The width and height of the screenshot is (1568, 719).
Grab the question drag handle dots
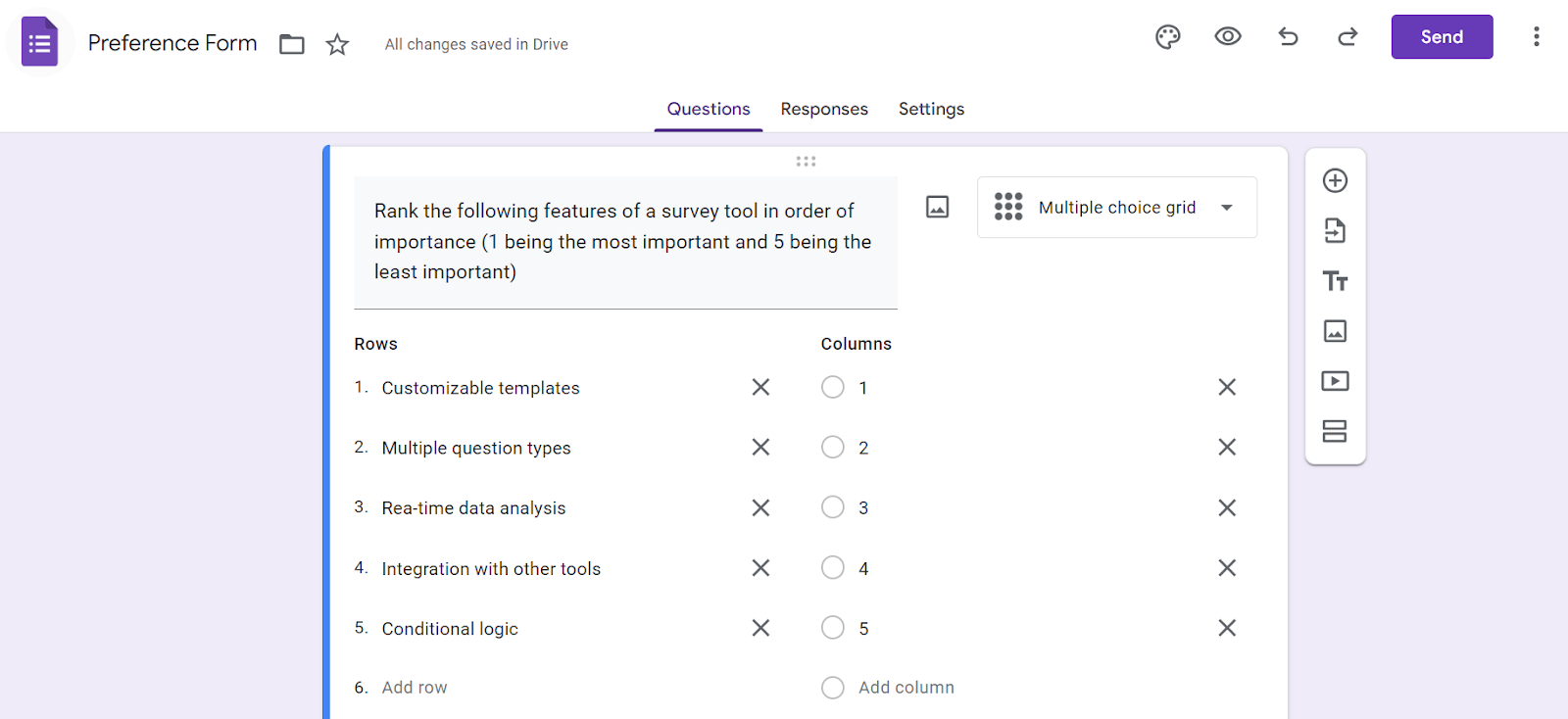[806, 162]
